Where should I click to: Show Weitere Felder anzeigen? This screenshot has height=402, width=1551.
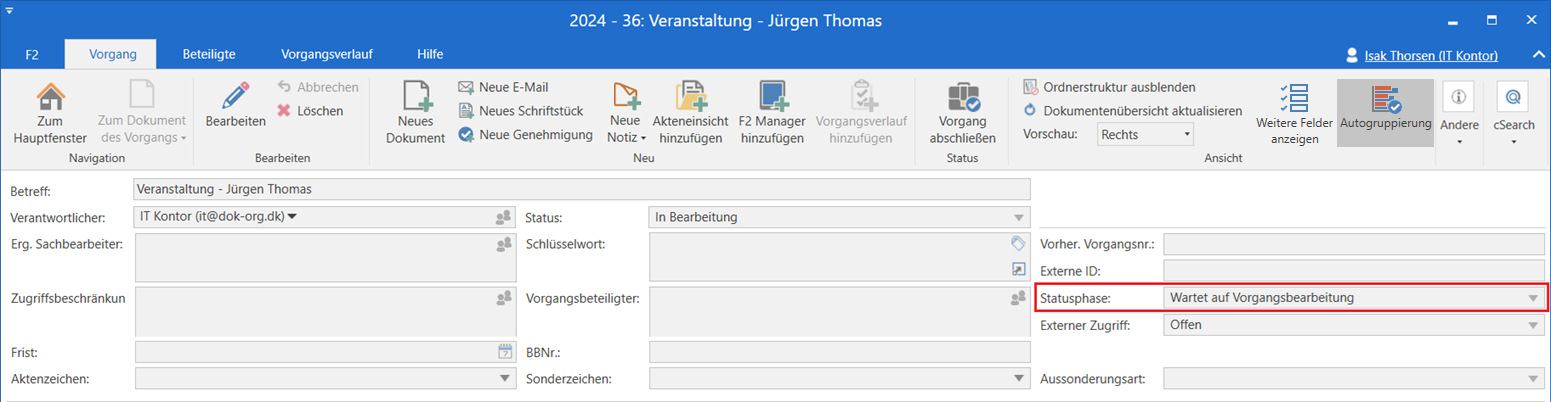click(1294, 114)
